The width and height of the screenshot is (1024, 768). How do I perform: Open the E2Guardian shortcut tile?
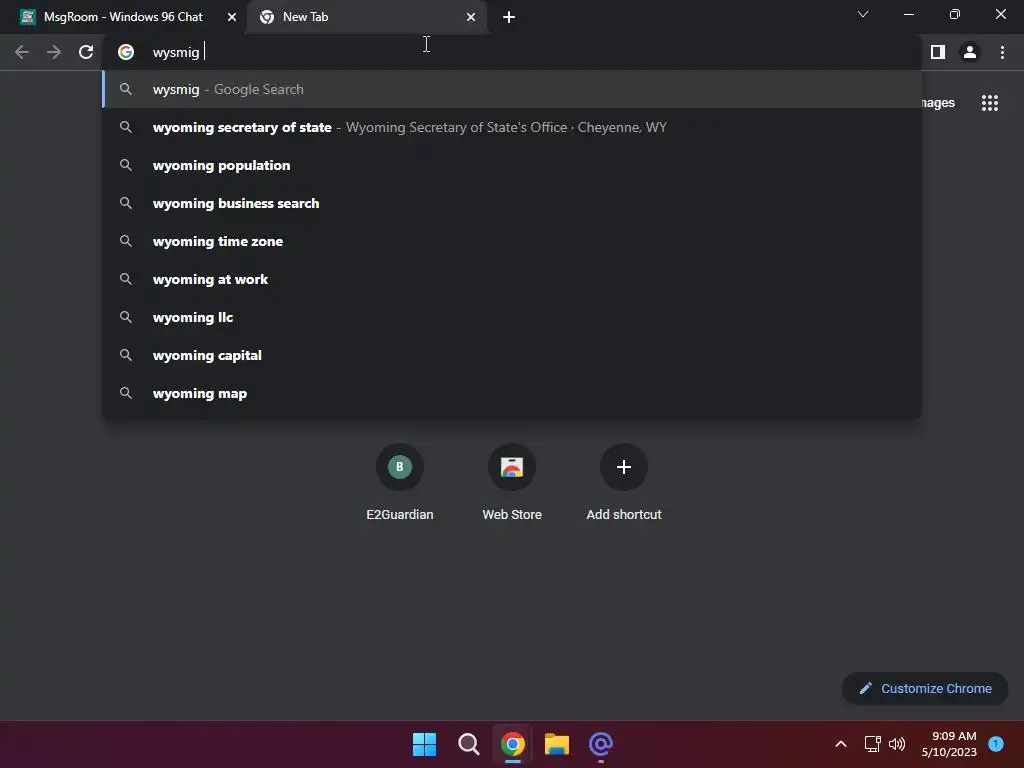click(400, 483)
